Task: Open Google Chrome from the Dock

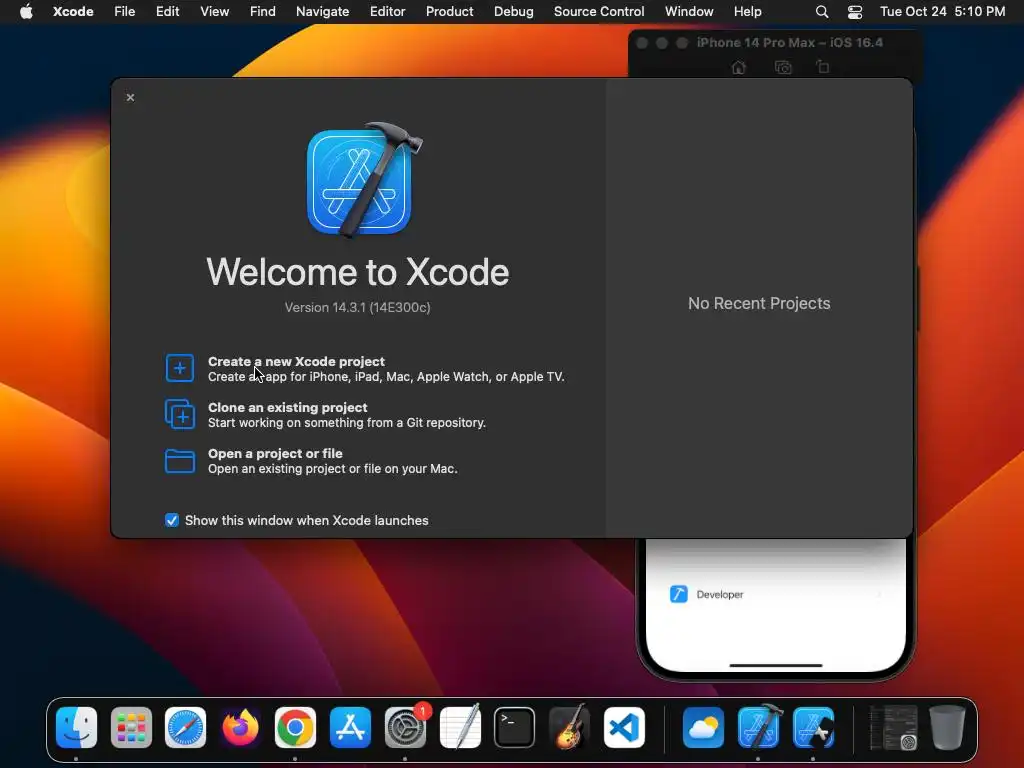Action: click(295, 728)
